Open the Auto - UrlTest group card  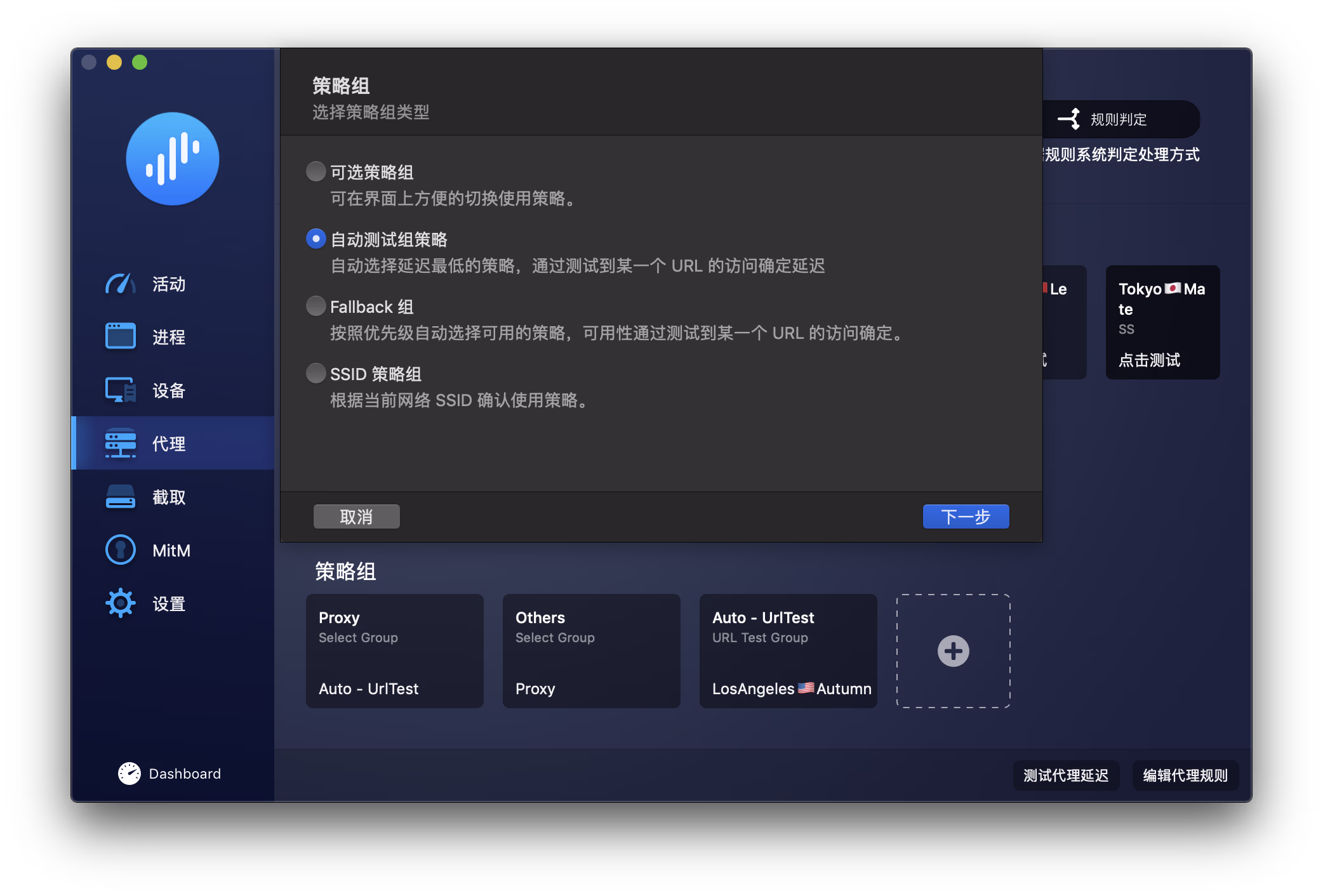tap(788, 651)
